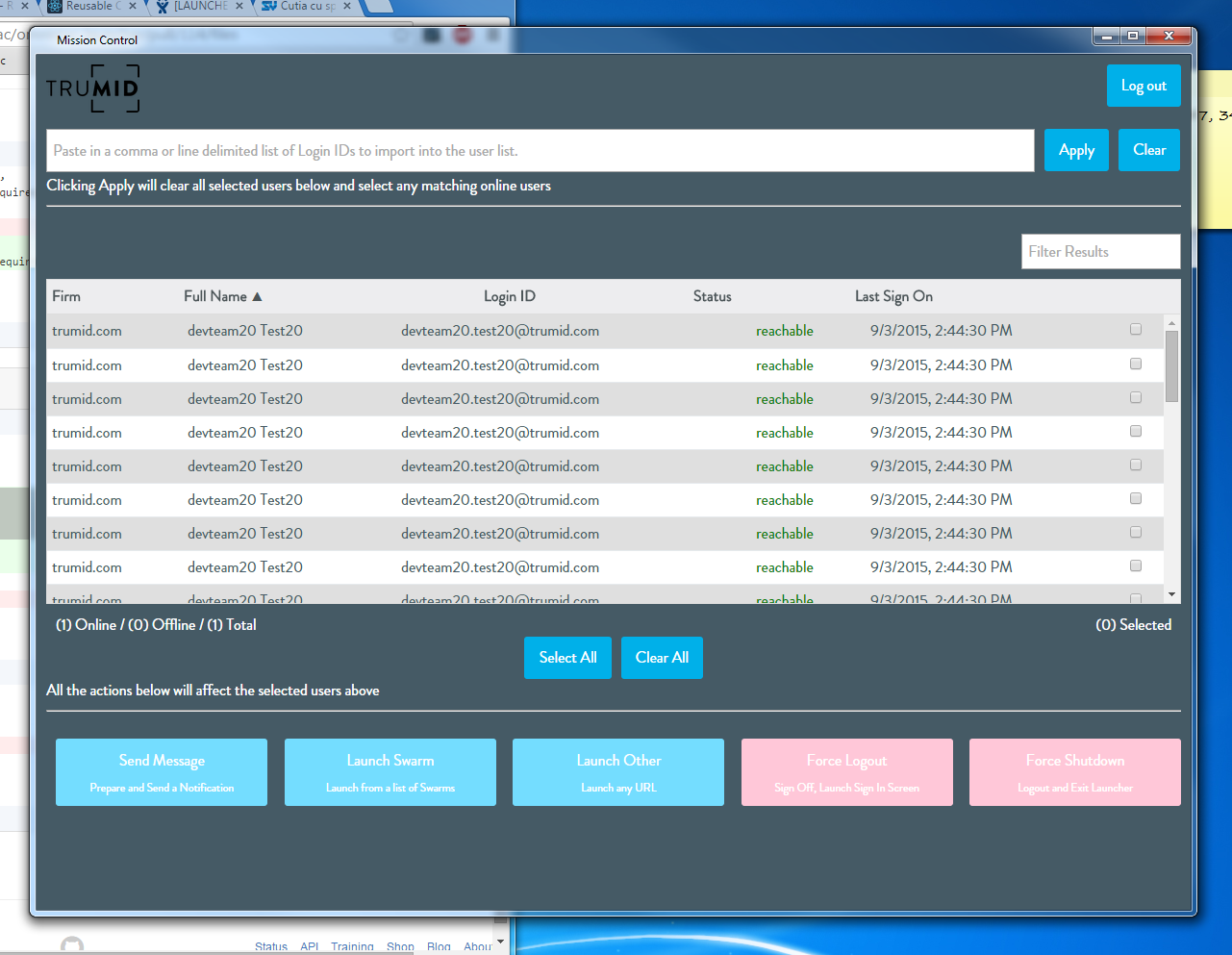The height and width of the screenshot is (955, 1232).
Task: Click the Launch Swarm button
Action: tap(390, 772)
